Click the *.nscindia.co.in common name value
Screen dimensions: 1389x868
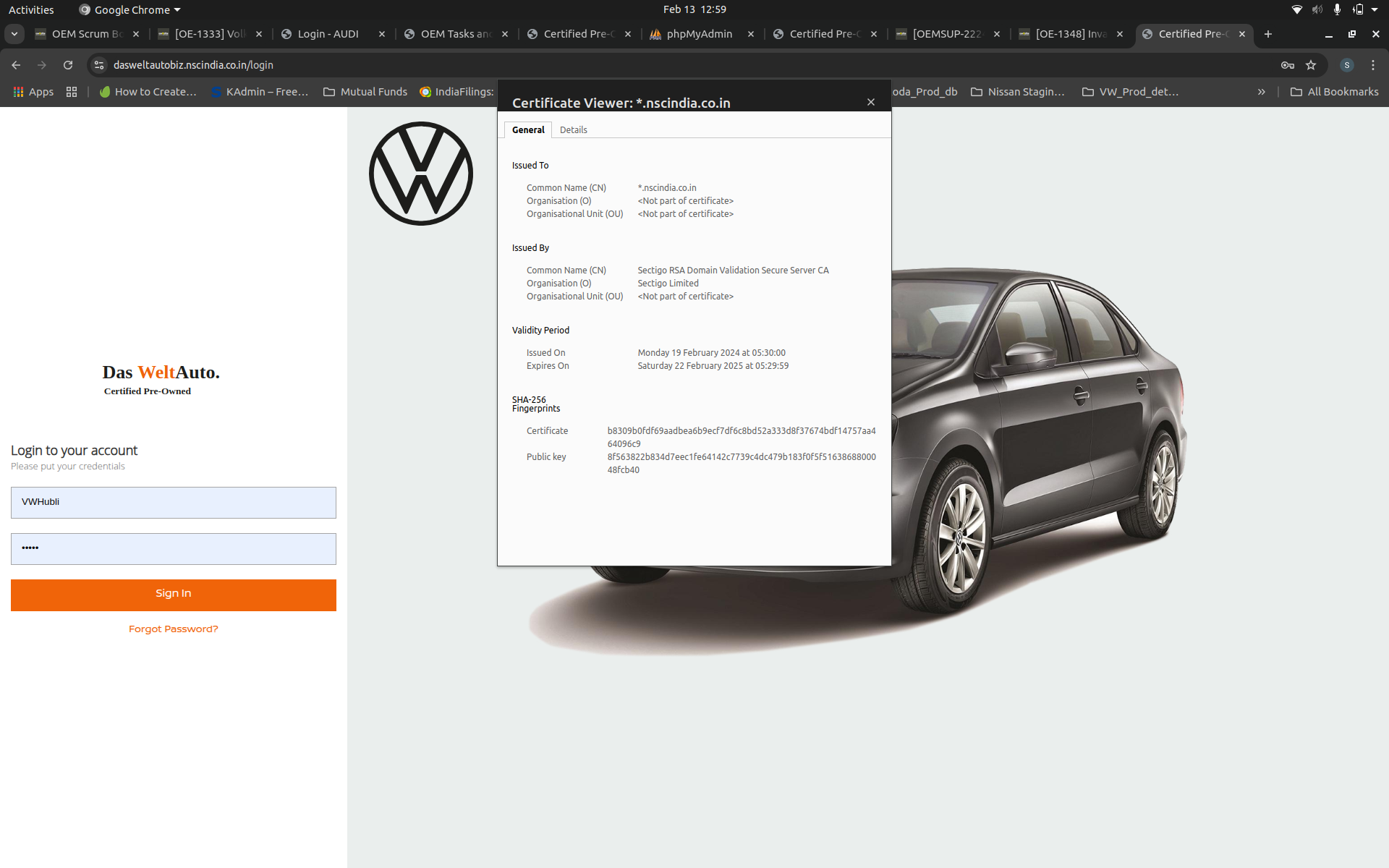coord(667,188)
